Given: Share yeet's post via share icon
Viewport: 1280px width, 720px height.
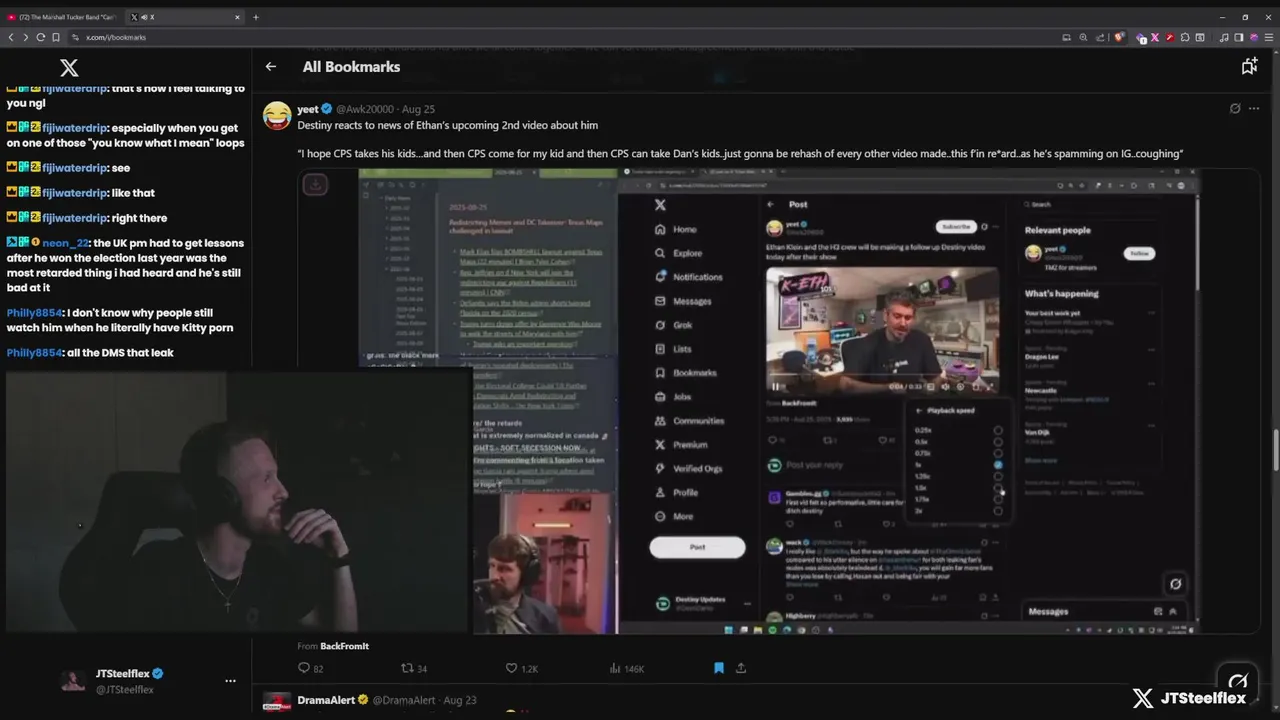Looking at the screenshot, I should (741, 668).
